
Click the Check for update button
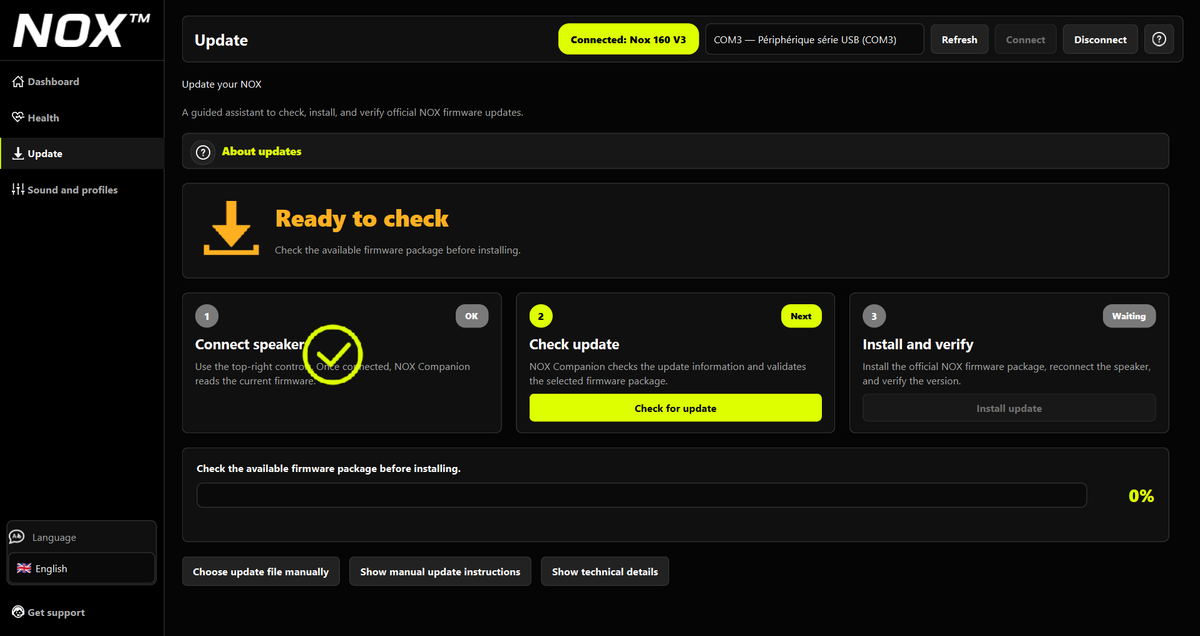point(675,408)
